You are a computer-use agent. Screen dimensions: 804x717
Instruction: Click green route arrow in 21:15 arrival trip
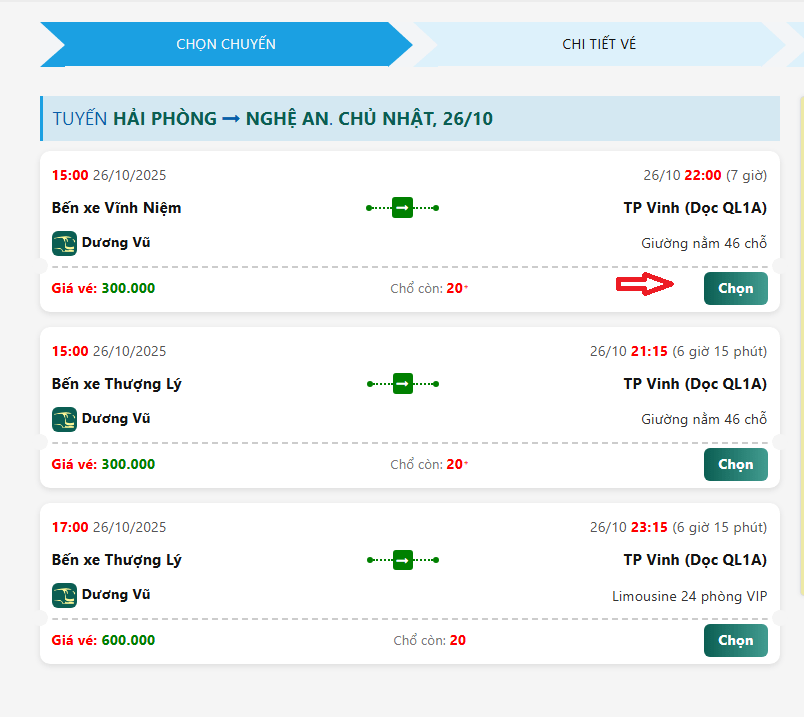(x=403, y=384)
